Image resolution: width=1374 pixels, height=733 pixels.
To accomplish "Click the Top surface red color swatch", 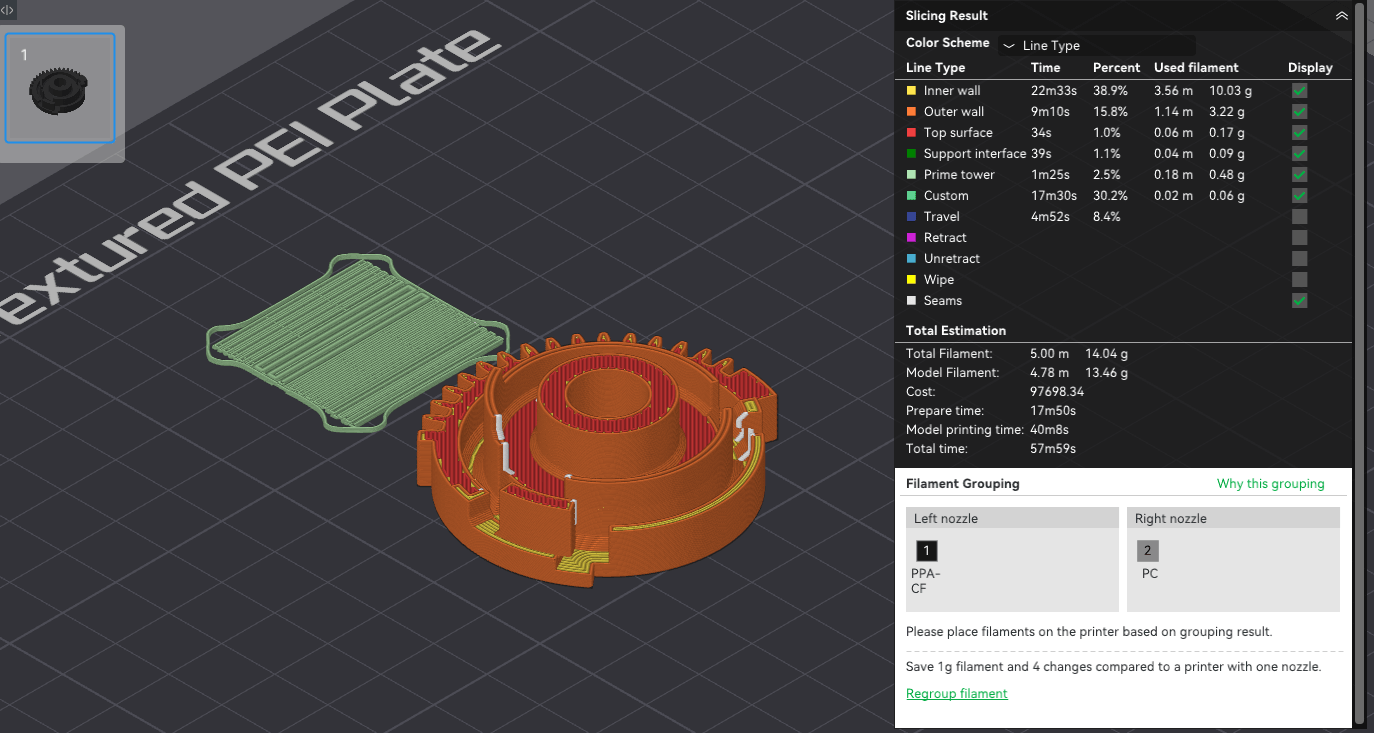I will coord(911,133).
